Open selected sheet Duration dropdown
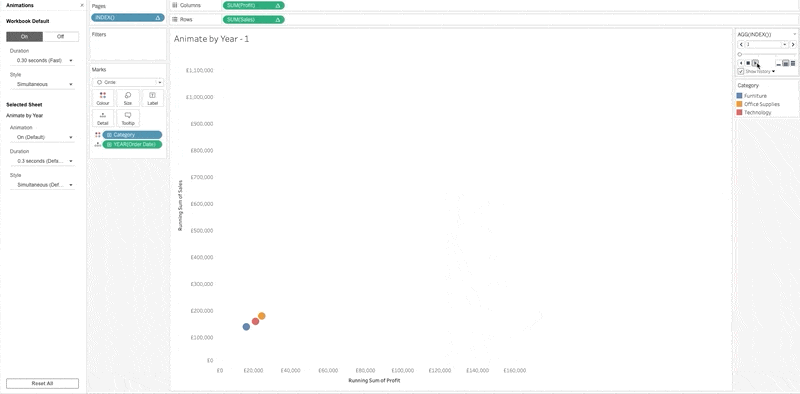800x394 pixels. pos(42,161)
